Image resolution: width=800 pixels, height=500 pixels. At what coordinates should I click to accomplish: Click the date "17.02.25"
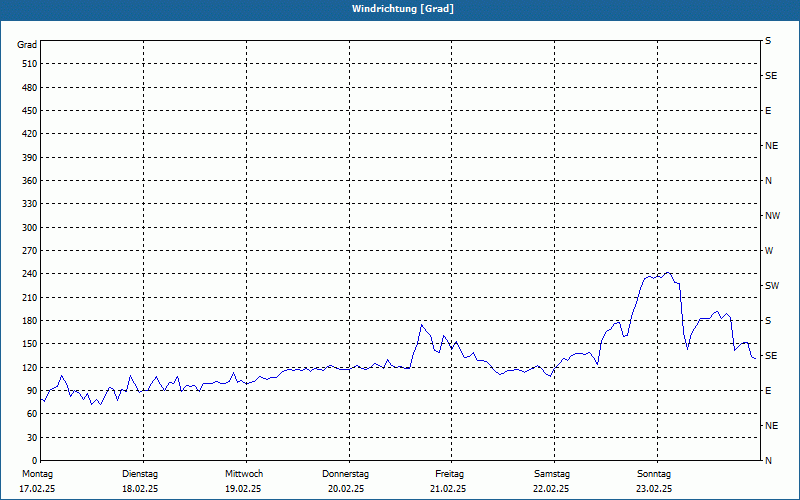tap(37, 489)
